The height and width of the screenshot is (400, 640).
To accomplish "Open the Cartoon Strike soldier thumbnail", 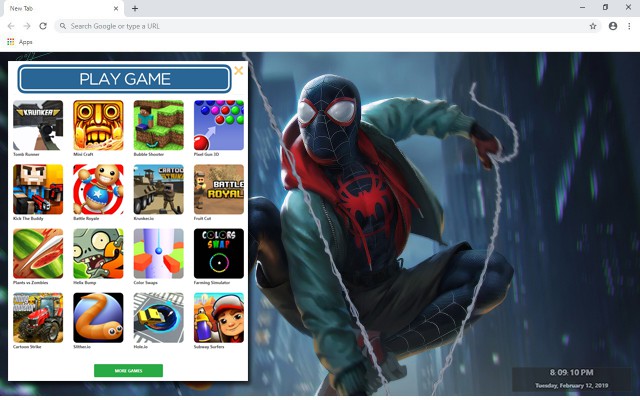I will (159, 189).
